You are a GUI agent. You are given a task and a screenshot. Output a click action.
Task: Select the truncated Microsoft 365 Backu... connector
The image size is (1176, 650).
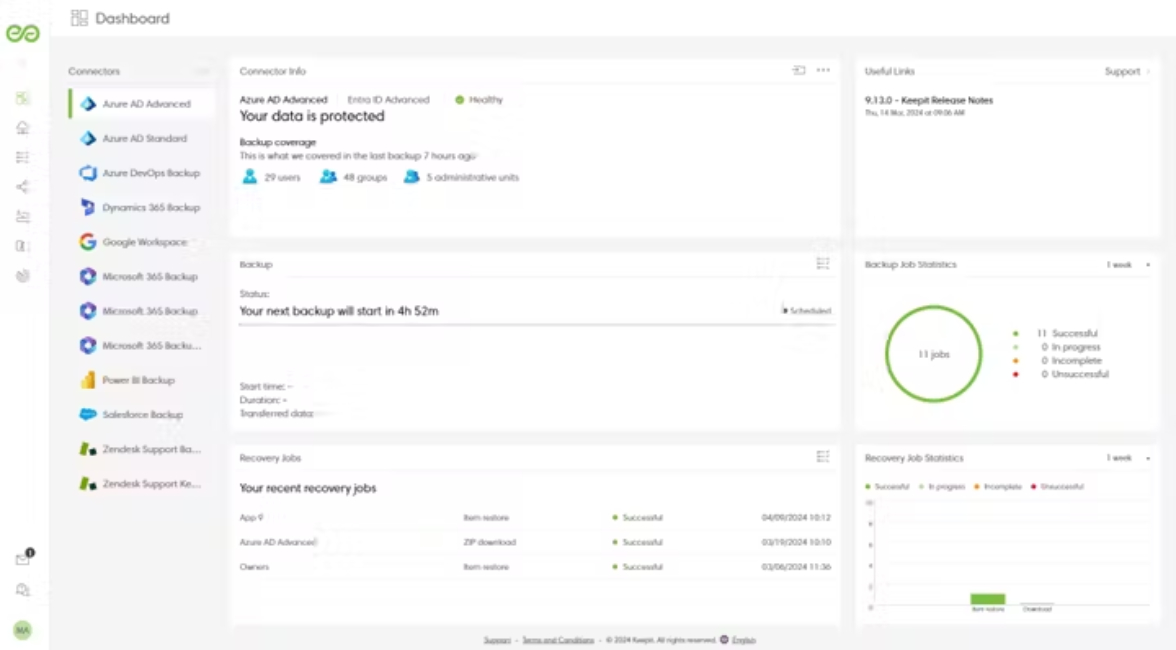point(140,346)
